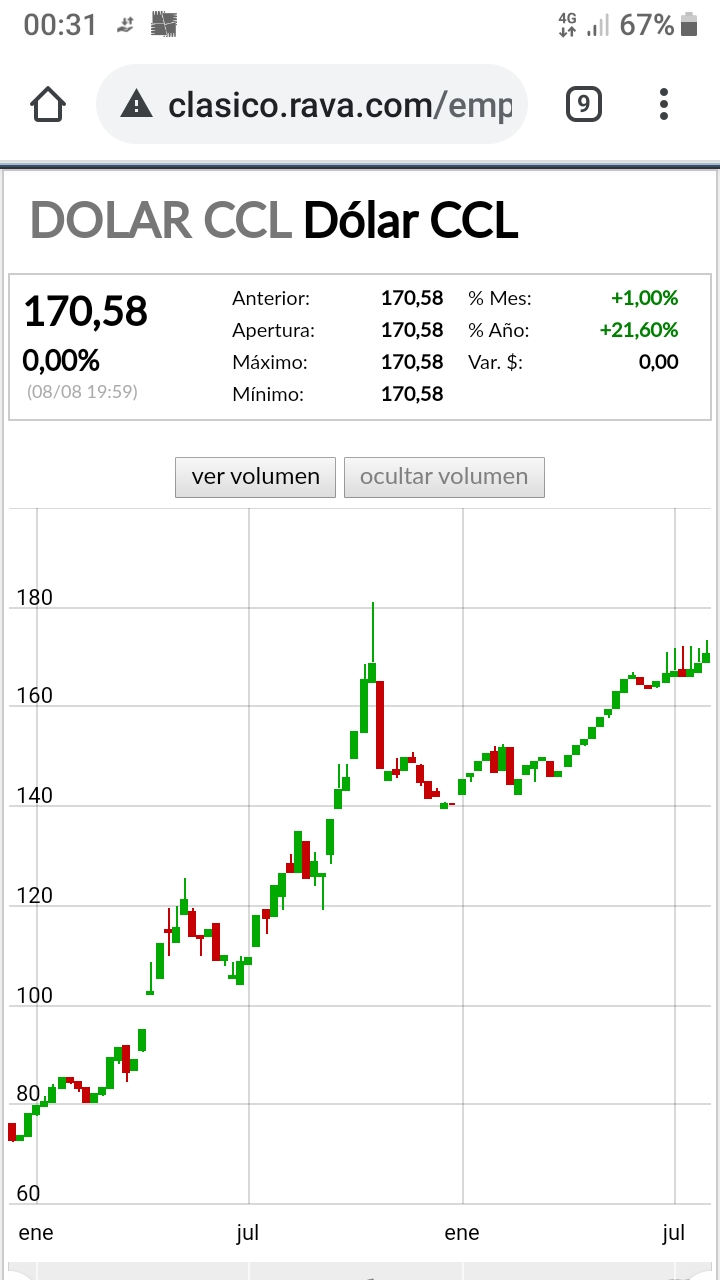Tap the % Mes value +1,00%
The width and height of the screenshot is (720, 1280).
[x=644, y=298]
